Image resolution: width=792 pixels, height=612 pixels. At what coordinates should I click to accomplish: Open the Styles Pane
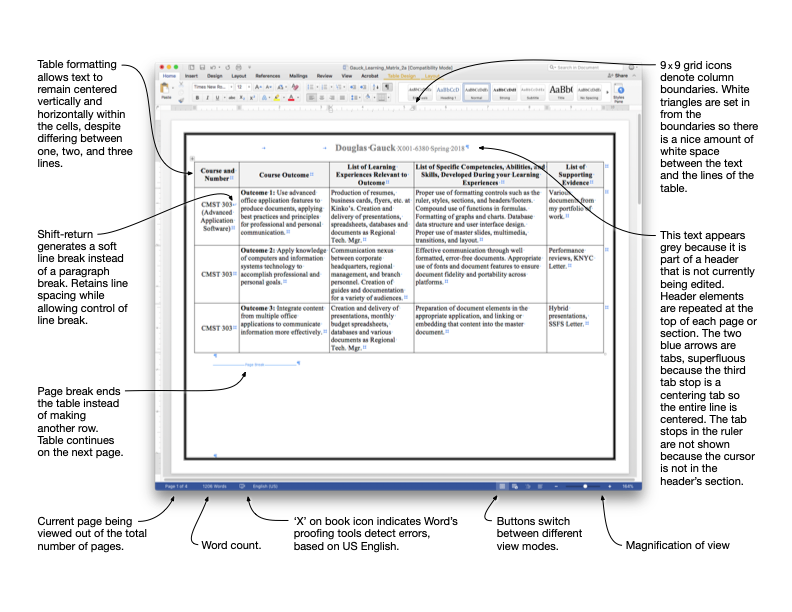618,92
